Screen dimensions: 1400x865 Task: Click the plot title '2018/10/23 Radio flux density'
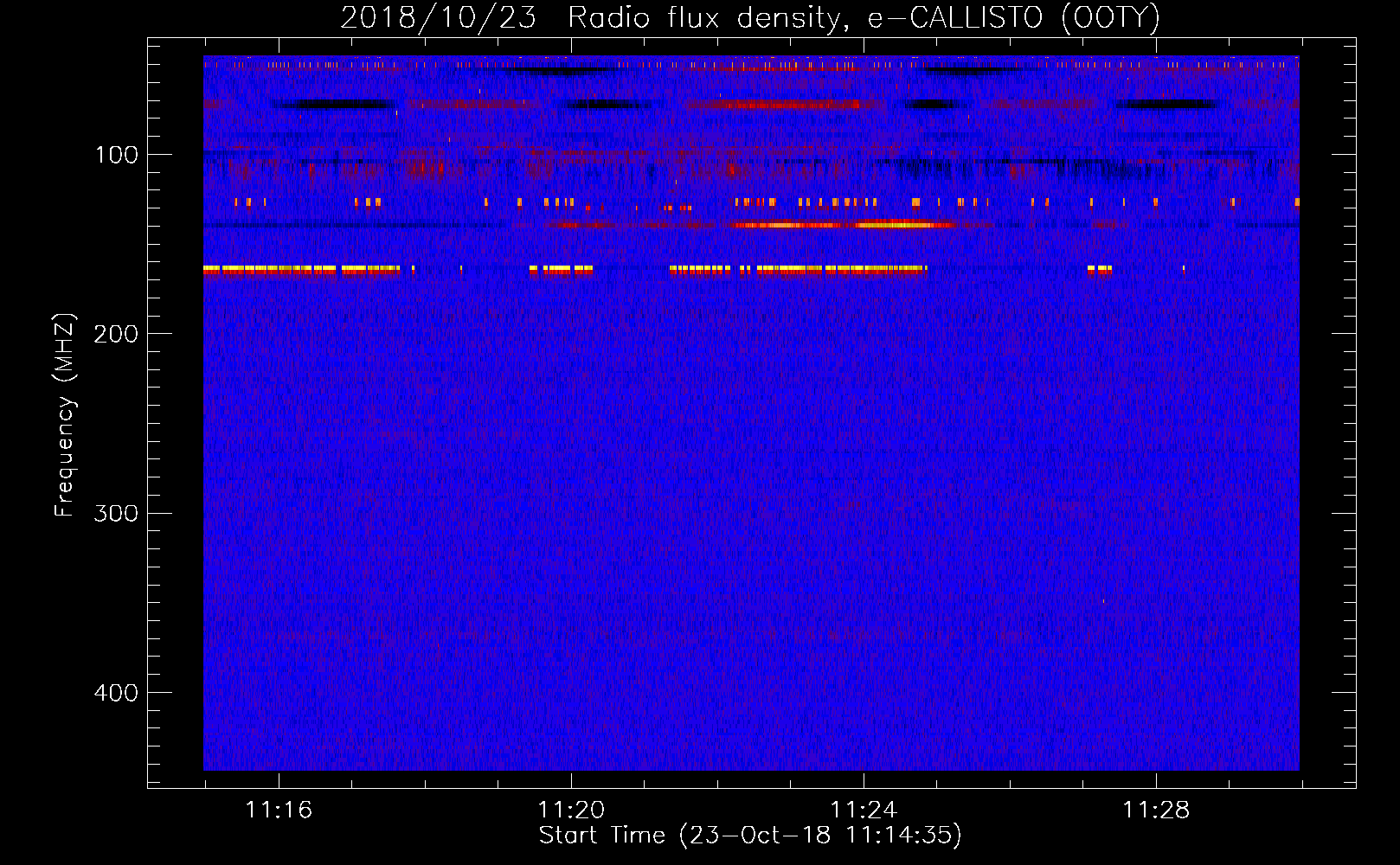click(x=750, y=18)
